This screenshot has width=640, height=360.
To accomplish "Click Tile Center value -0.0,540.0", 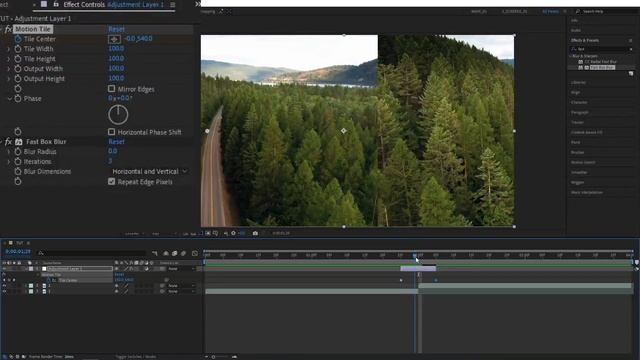I will 138,38.
